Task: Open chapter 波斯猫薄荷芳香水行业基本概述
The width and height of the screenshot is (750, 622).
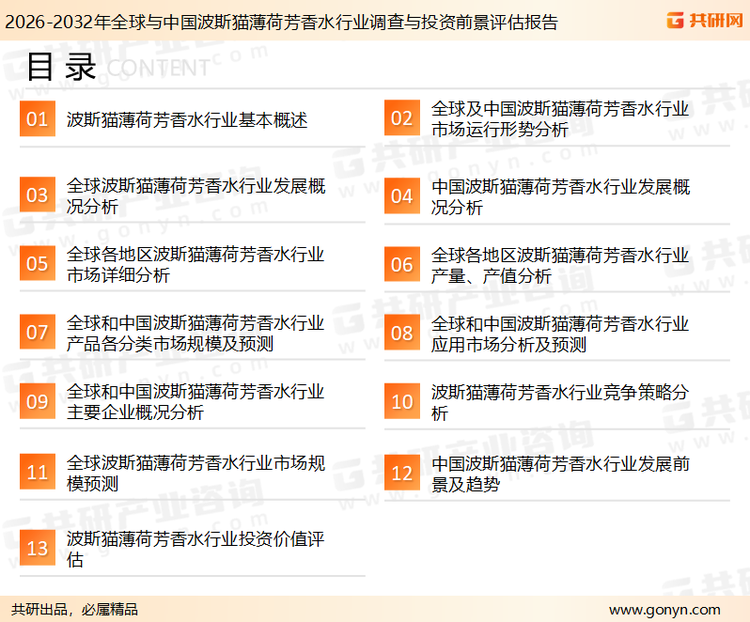Action: (x=186, y=120)
